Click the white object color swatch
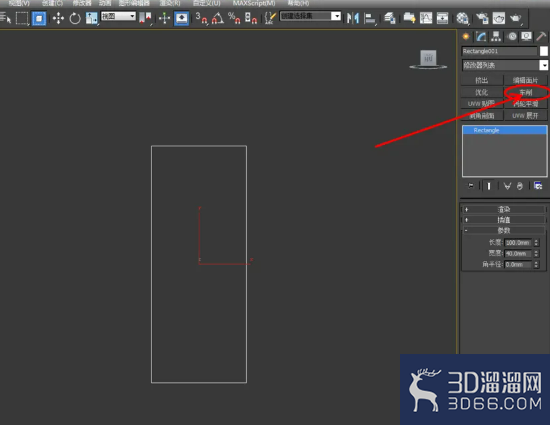Viewport: 550px width, 425px height. [544, 51]
